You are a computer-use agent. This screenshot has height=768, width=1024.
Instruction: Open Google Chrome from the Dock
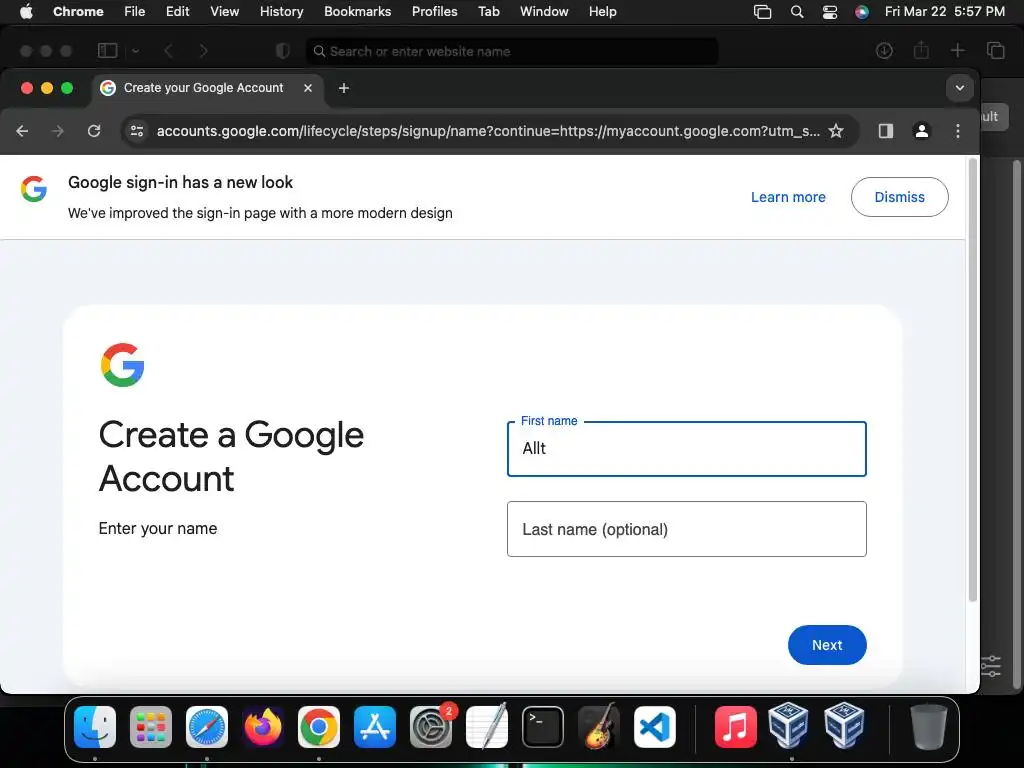coord(319,727)
